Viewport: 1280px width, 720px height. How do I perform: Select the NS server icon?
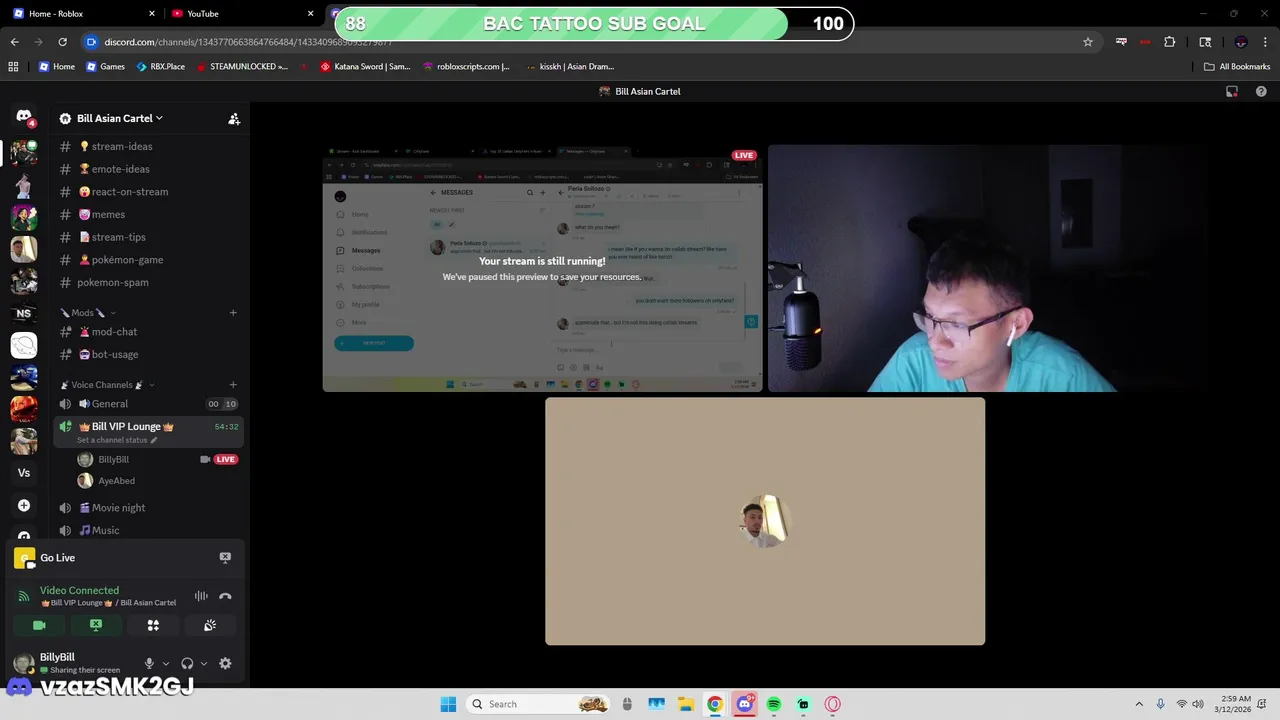(x=24, y=313)
